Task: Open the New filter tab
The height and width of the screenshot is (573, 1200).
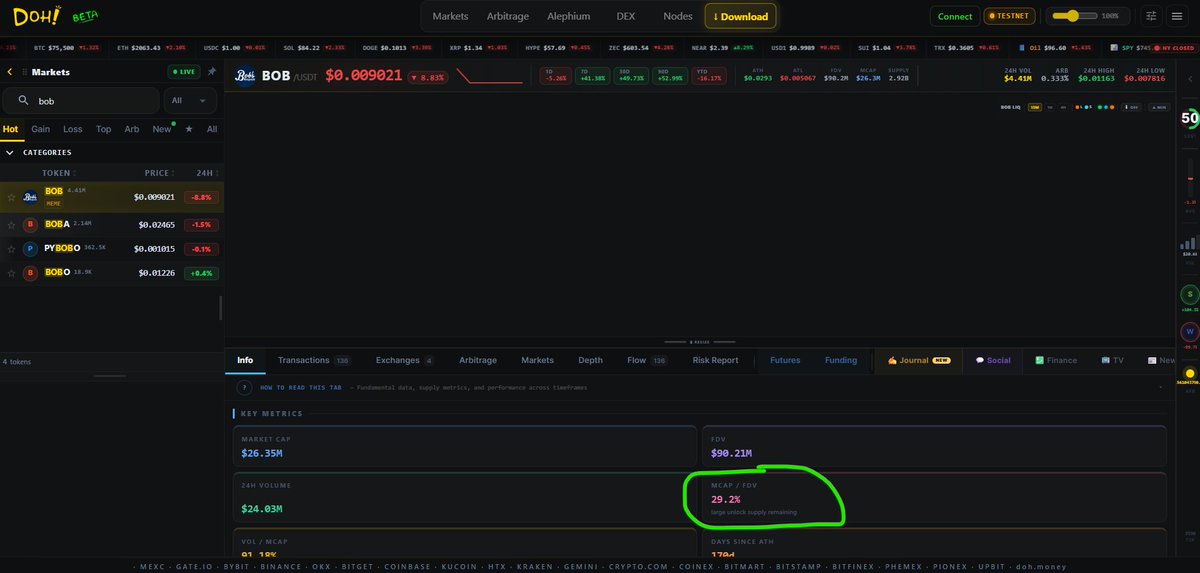Action: (161, 129)
